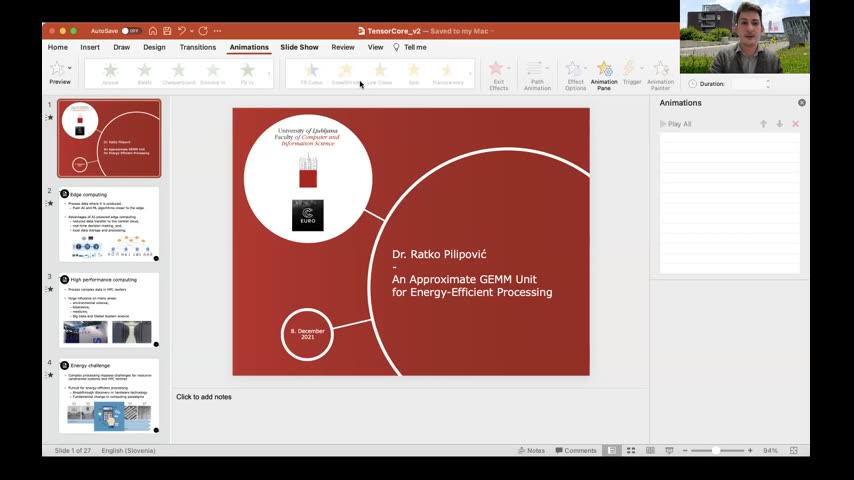Close the Animations pane
The width and height of the screenshot is (854, 480).
802,102
